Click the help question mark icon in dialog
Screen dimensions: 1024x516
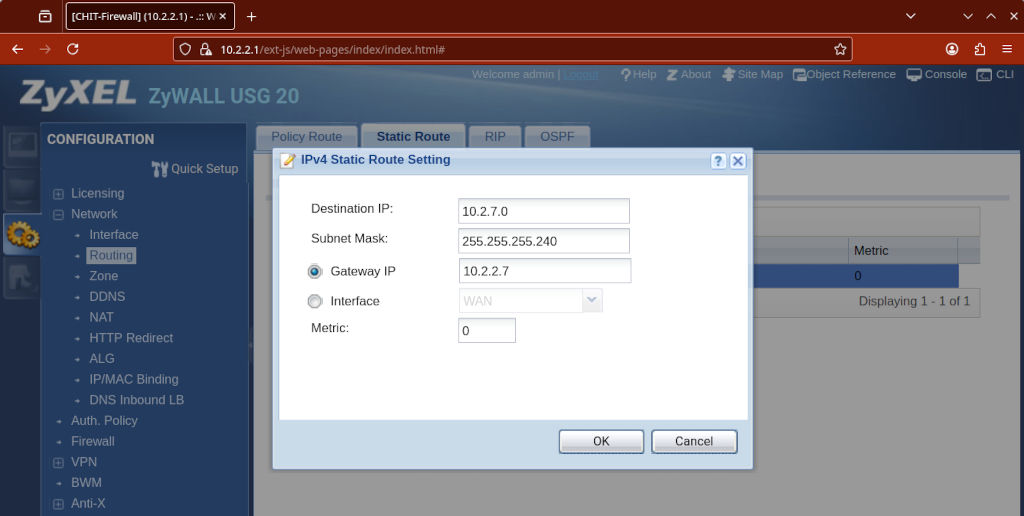point(718,161)
